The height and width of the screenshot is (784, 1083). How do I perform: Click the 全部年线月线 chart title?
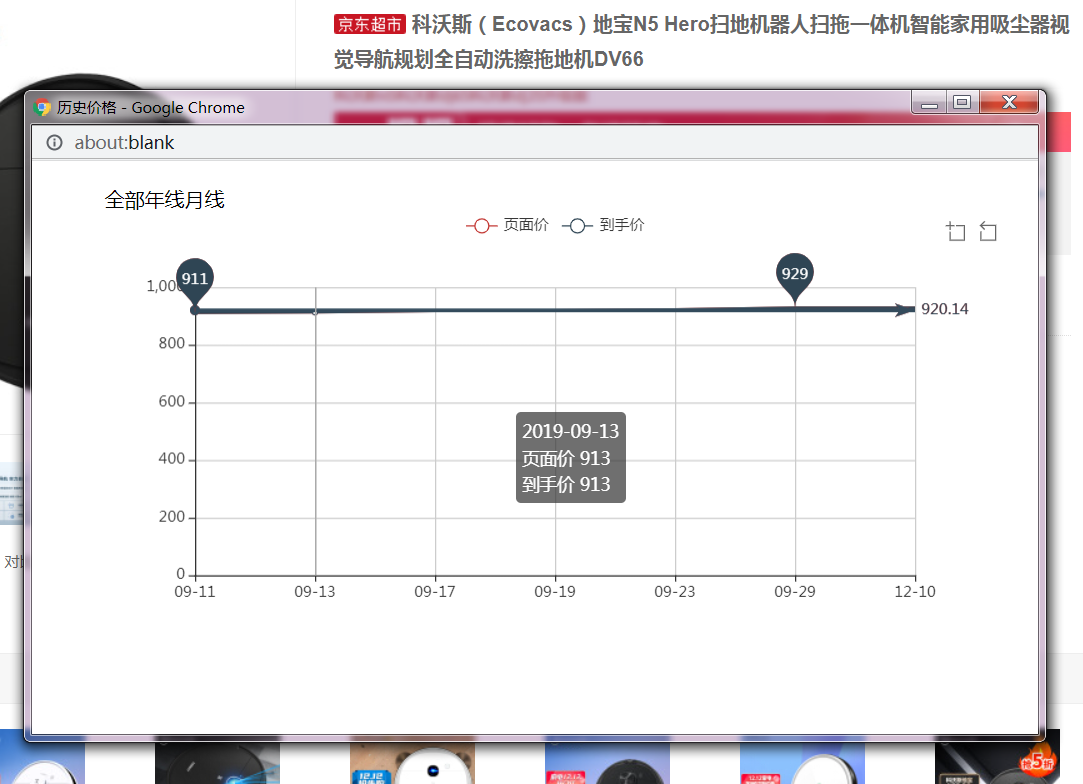click(x=165, y=200)
